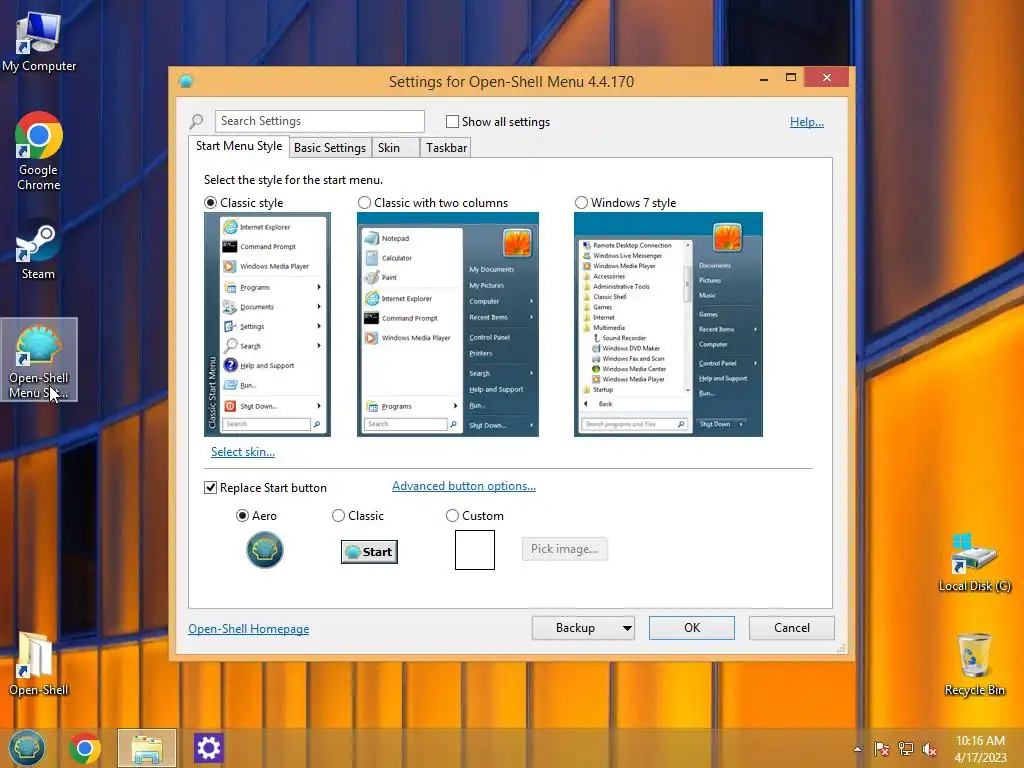This screenshot has height=768, width=1024.
Task: Select Classic with two columns radio
Action: tap(364, 203)
